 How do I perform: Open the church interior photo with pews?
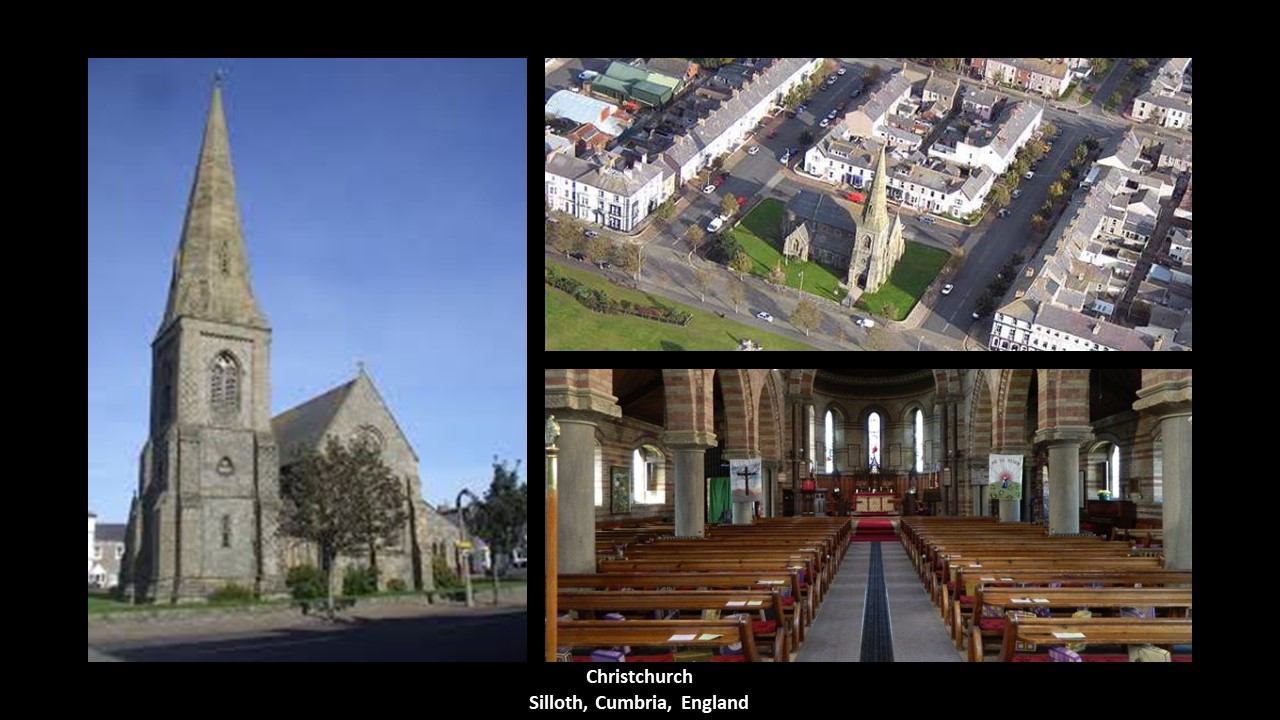(x=868, y=515)
